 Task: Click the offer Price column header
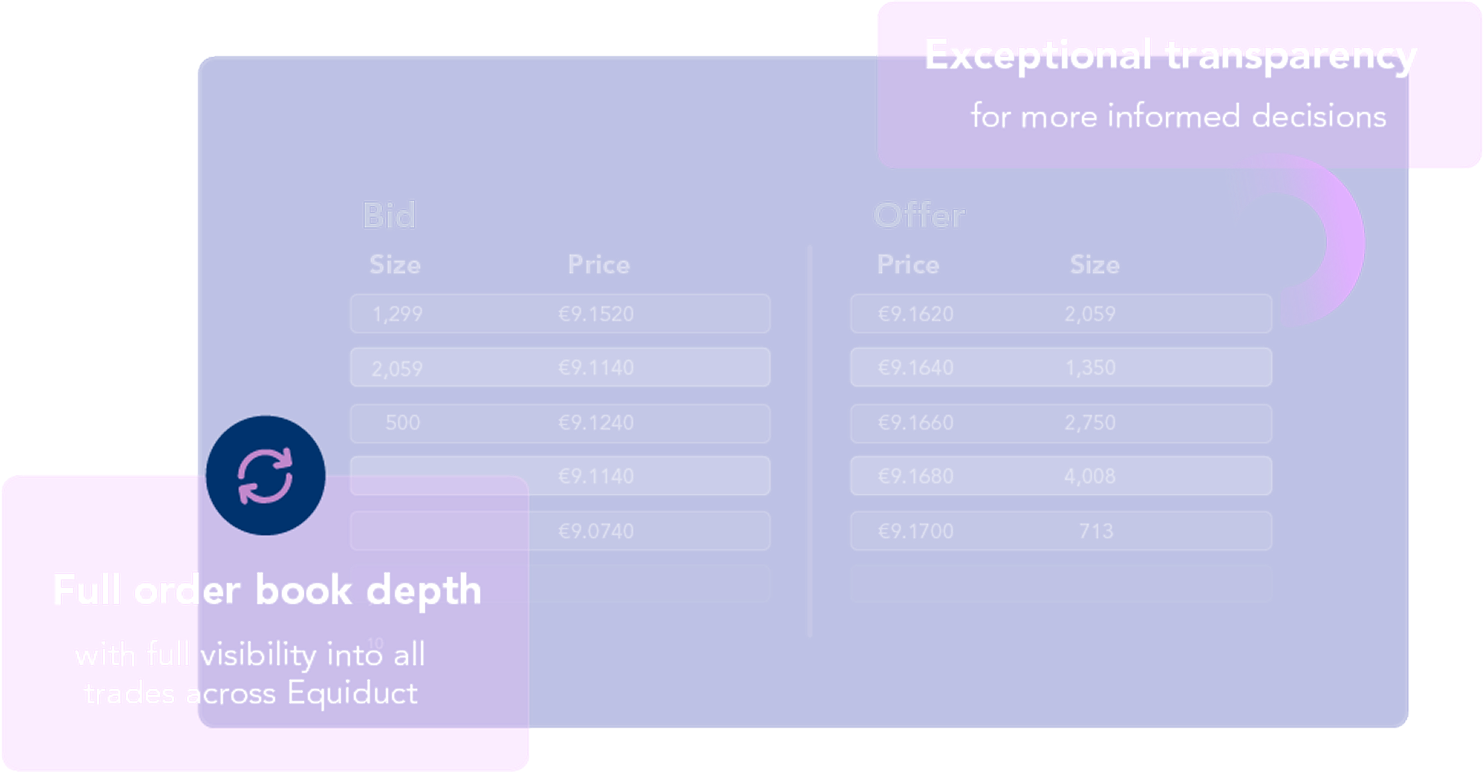(x=908, y=265)
